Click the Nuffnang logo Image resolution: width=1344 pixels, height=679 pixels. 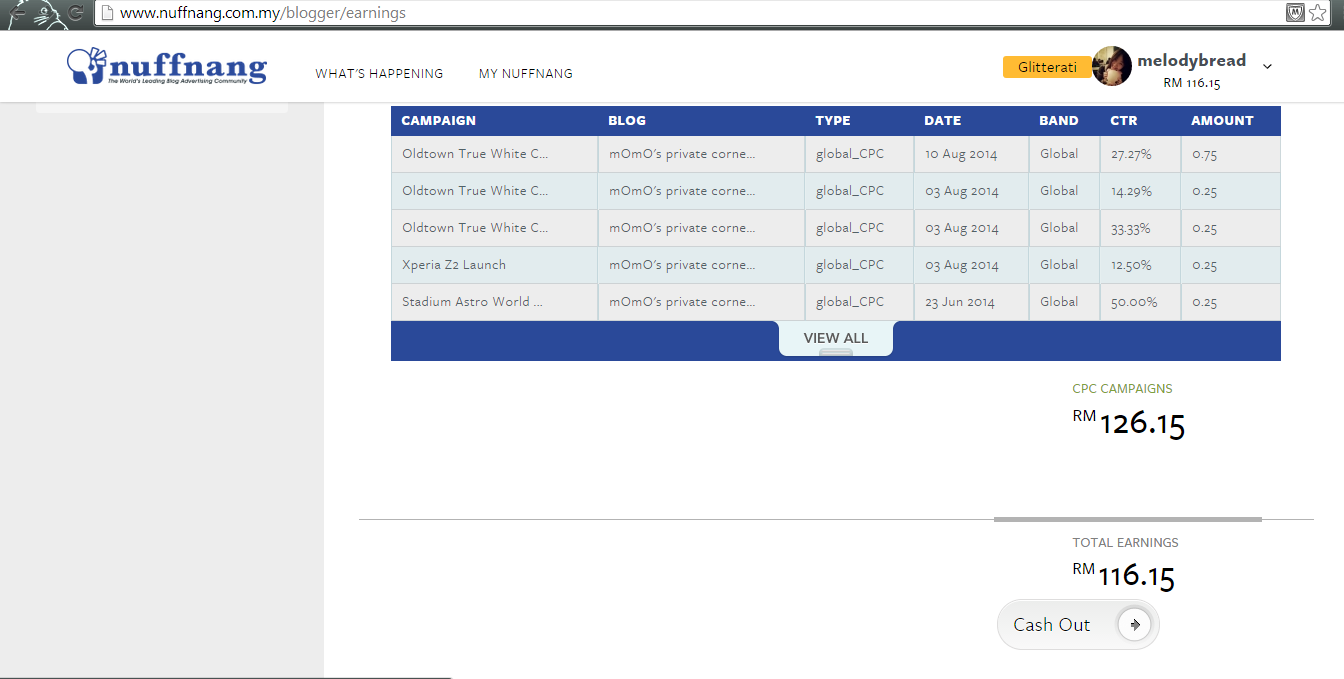coord(167,66)
